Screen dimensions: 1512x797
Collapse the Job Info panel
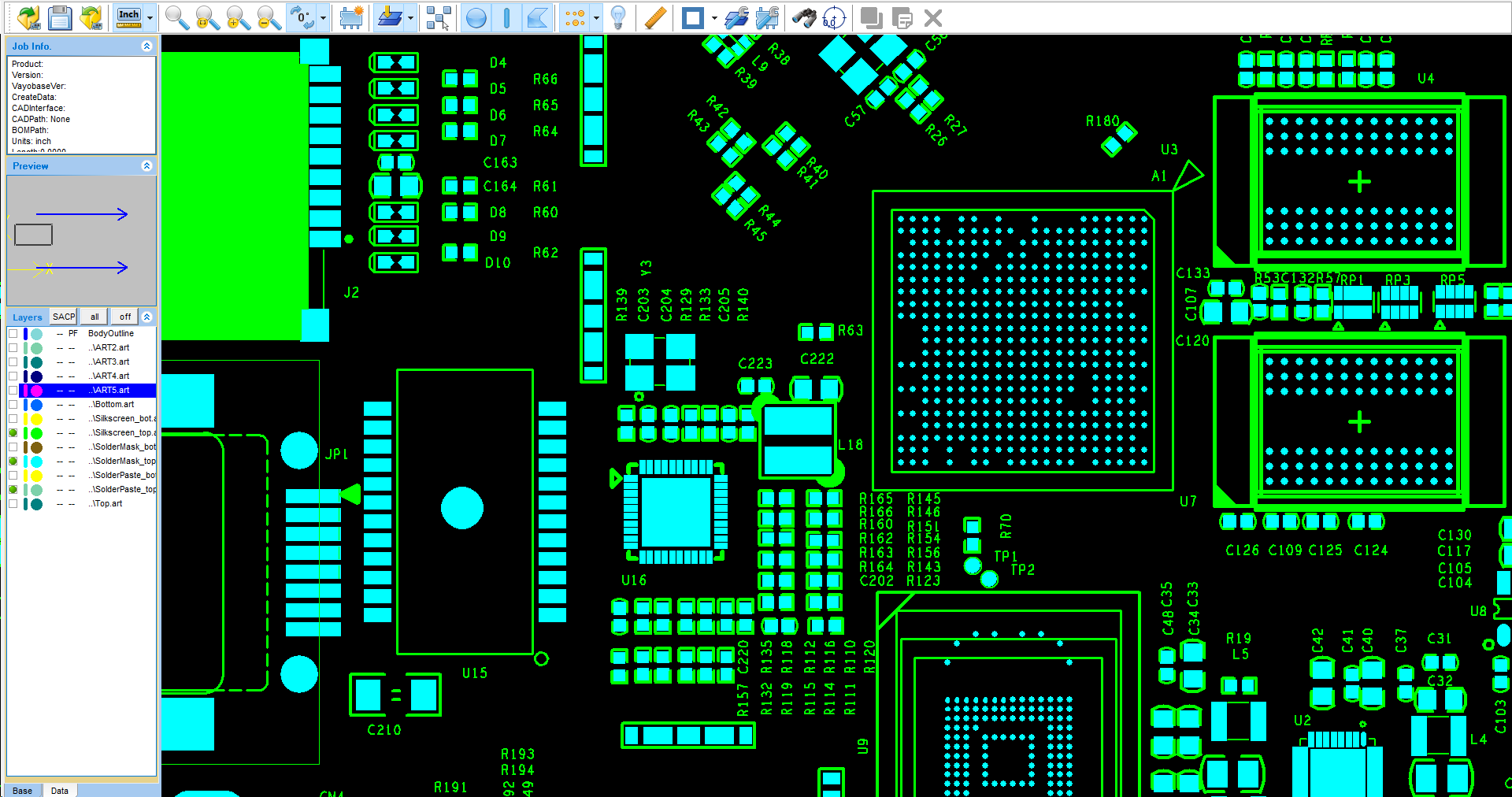146,46
